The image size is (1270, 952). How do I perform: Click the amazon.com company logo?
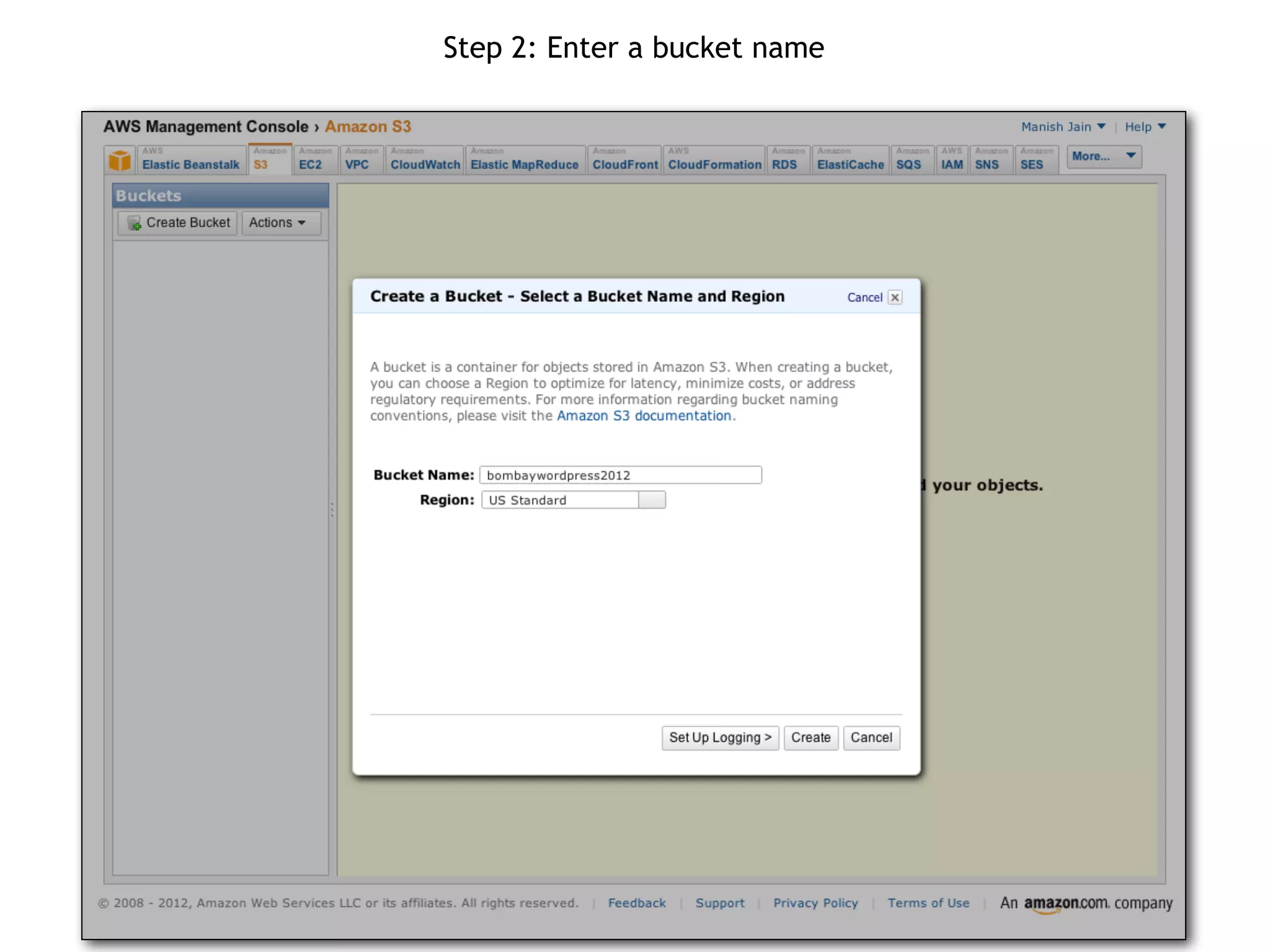1086,904
